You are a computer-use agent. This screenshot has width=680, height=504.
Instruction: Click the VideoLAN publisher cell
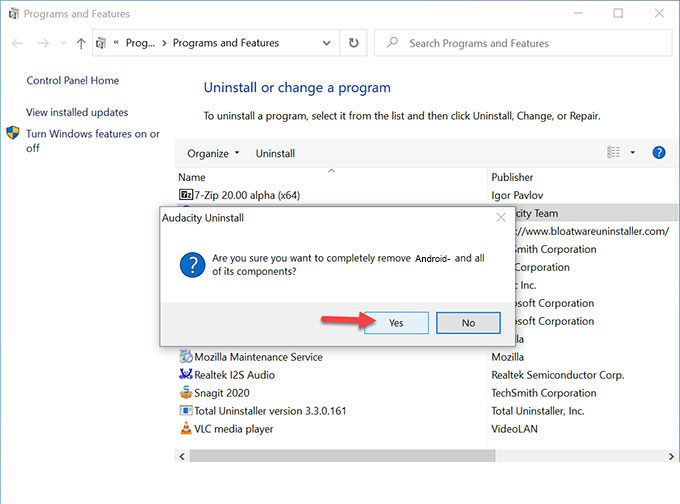[514, 429]
